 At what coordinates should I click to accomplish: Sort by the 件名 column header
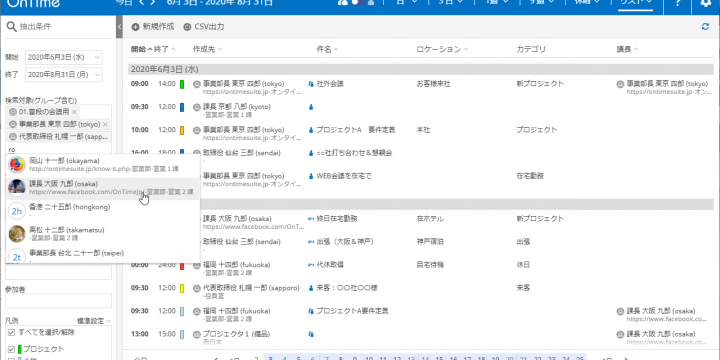[x=327, y=49]
